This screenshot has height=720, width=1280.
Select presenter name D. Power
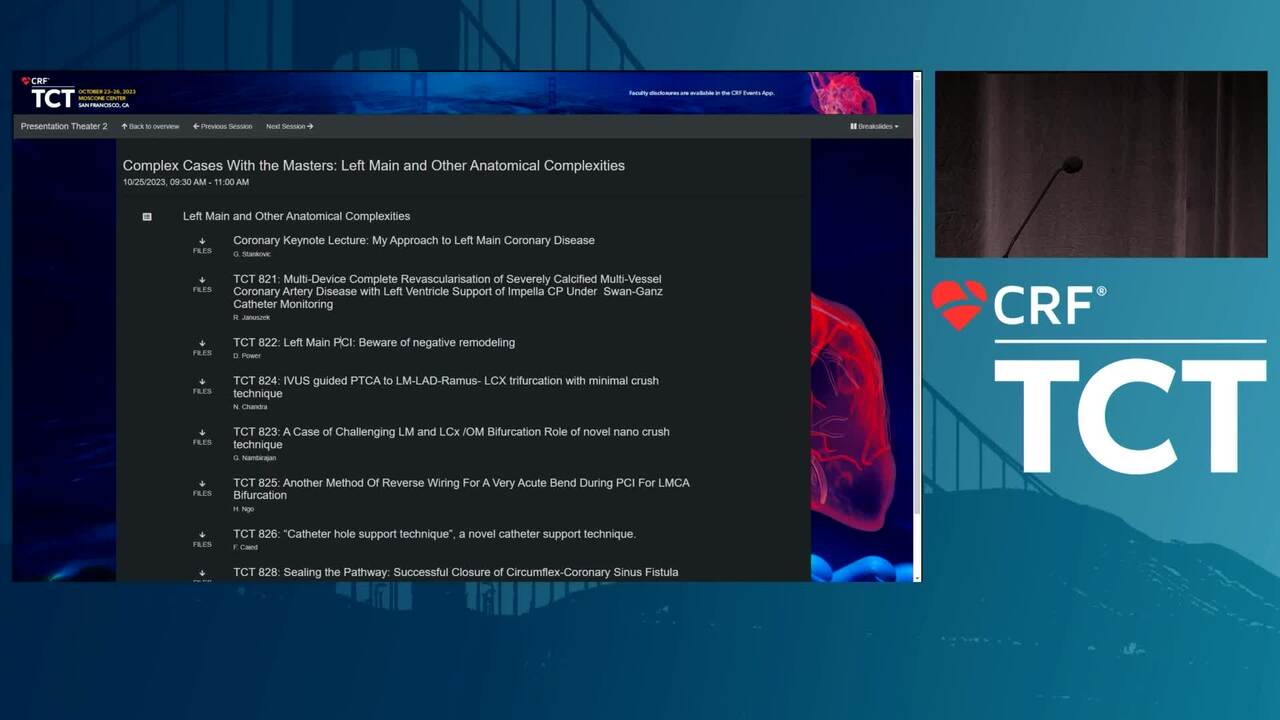point(247,356)
